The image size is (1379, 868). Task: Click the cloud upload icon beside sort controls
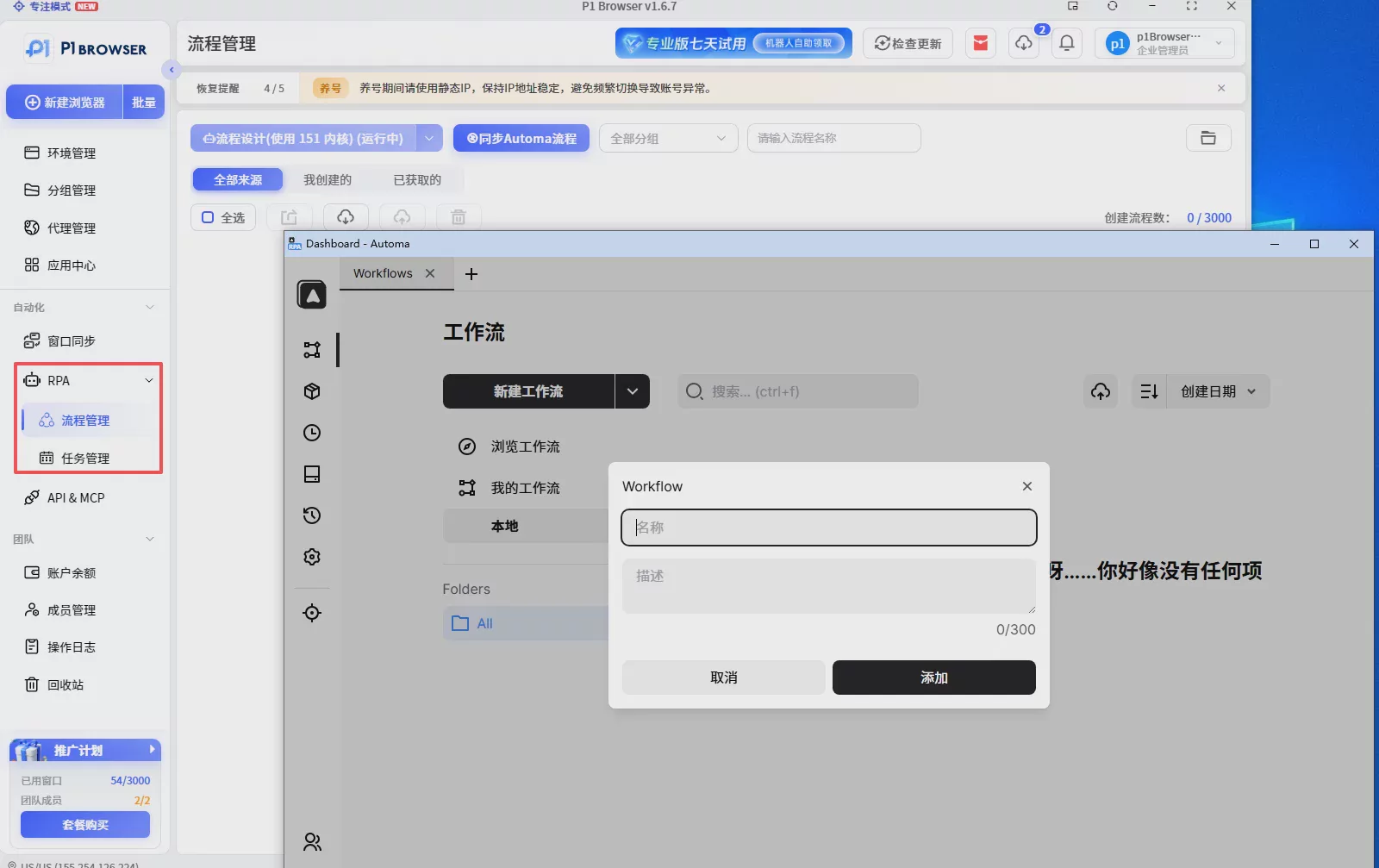click(x=1101, y=391)
